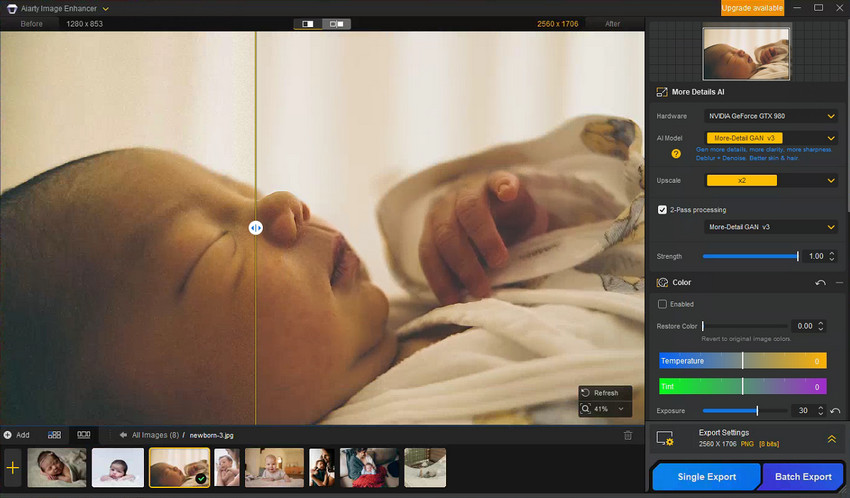Reset Color section with undo arrow

click(821, 283)
